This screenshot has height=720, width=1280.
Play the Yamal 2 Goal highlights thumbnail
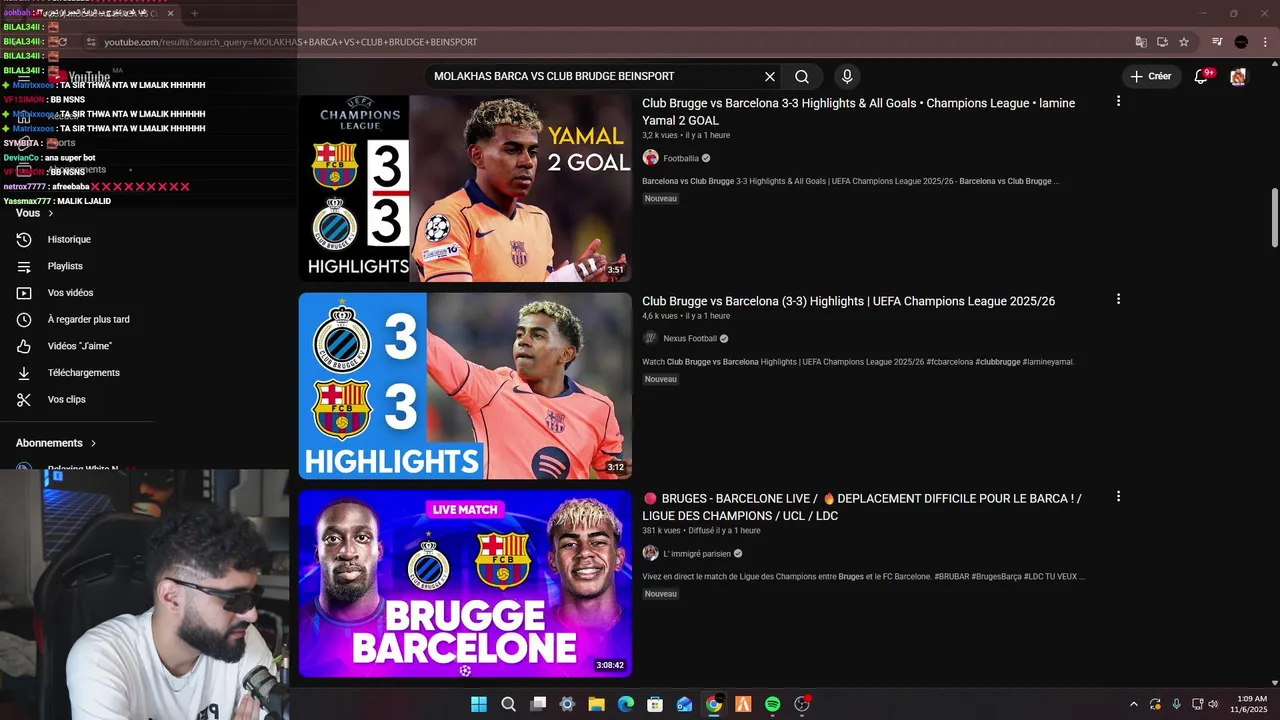click(x=465, y=188)
